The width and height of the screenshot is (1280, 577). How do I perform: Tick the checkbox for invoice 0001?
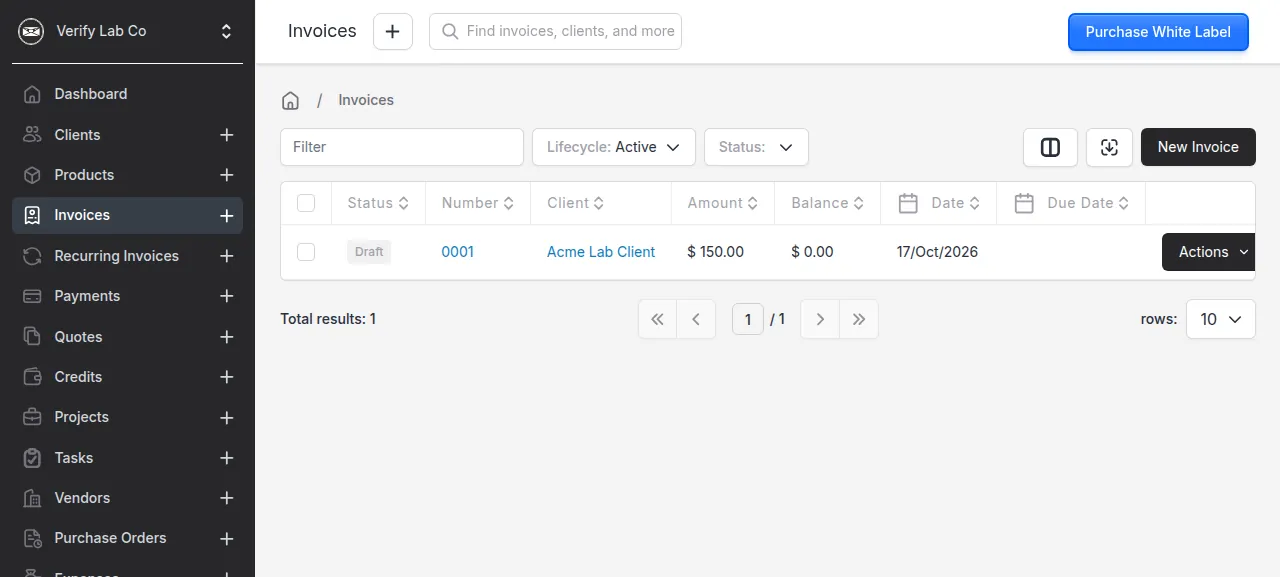306,252
